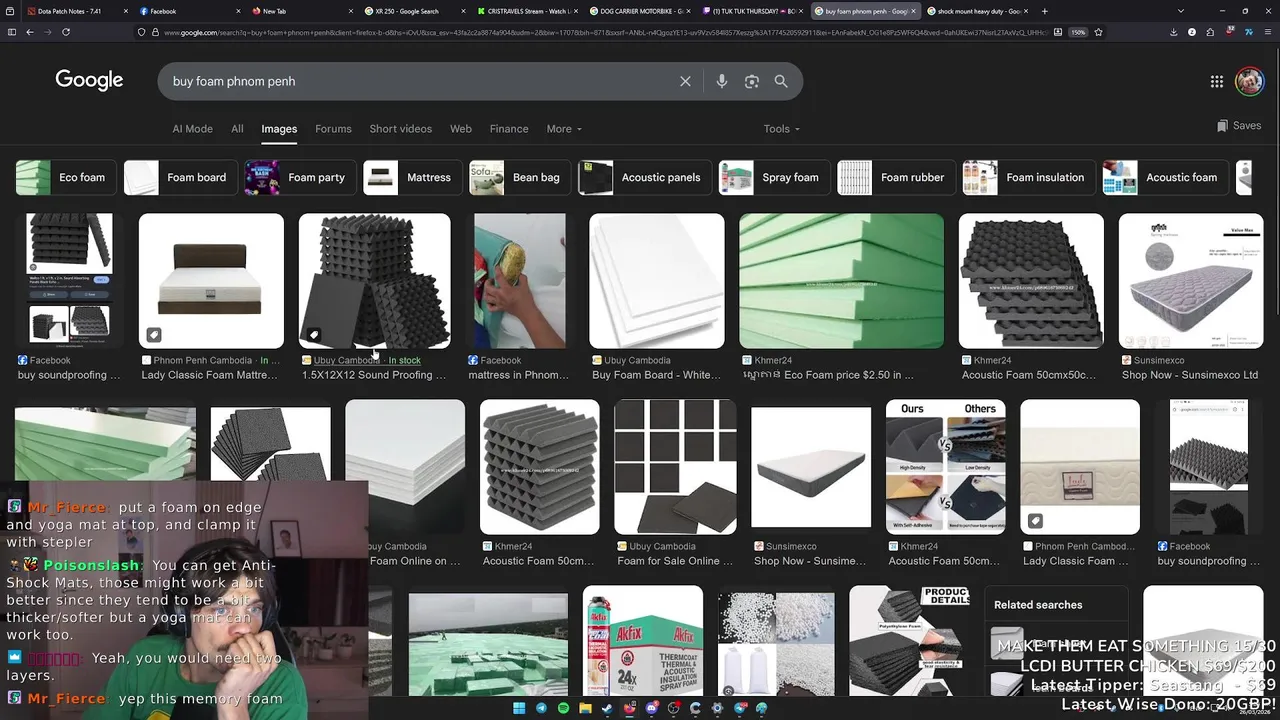Screen dimensions: 1280x720
Task: Filter by the Bean bag chip
Action: (520, 178)
